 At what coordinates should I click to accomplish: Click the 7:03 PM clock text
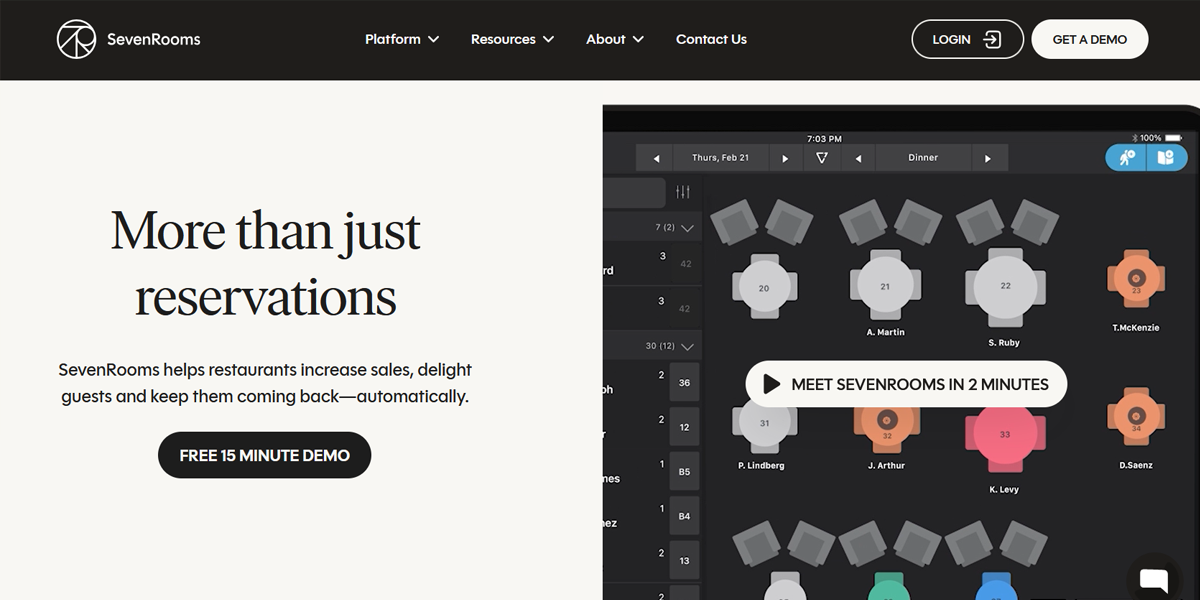click(824, 138)
